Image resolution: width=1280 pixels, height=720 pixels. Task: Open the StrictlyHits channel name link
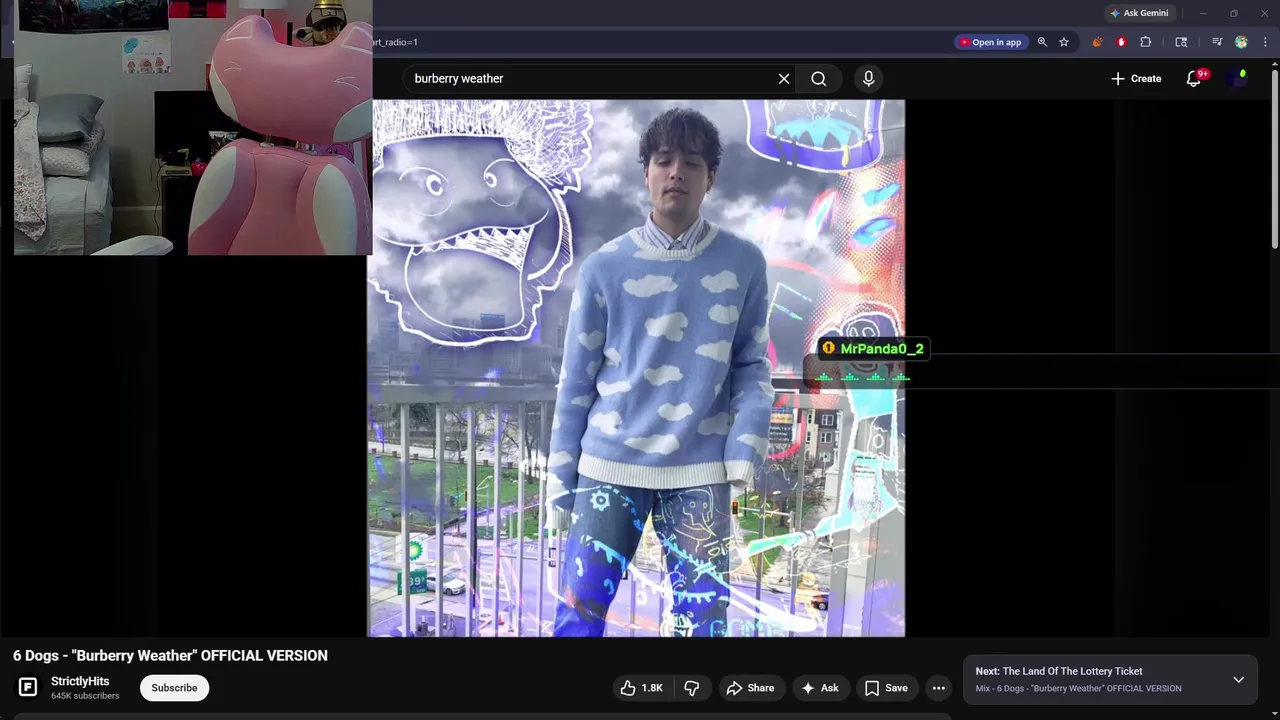point(80,681)
